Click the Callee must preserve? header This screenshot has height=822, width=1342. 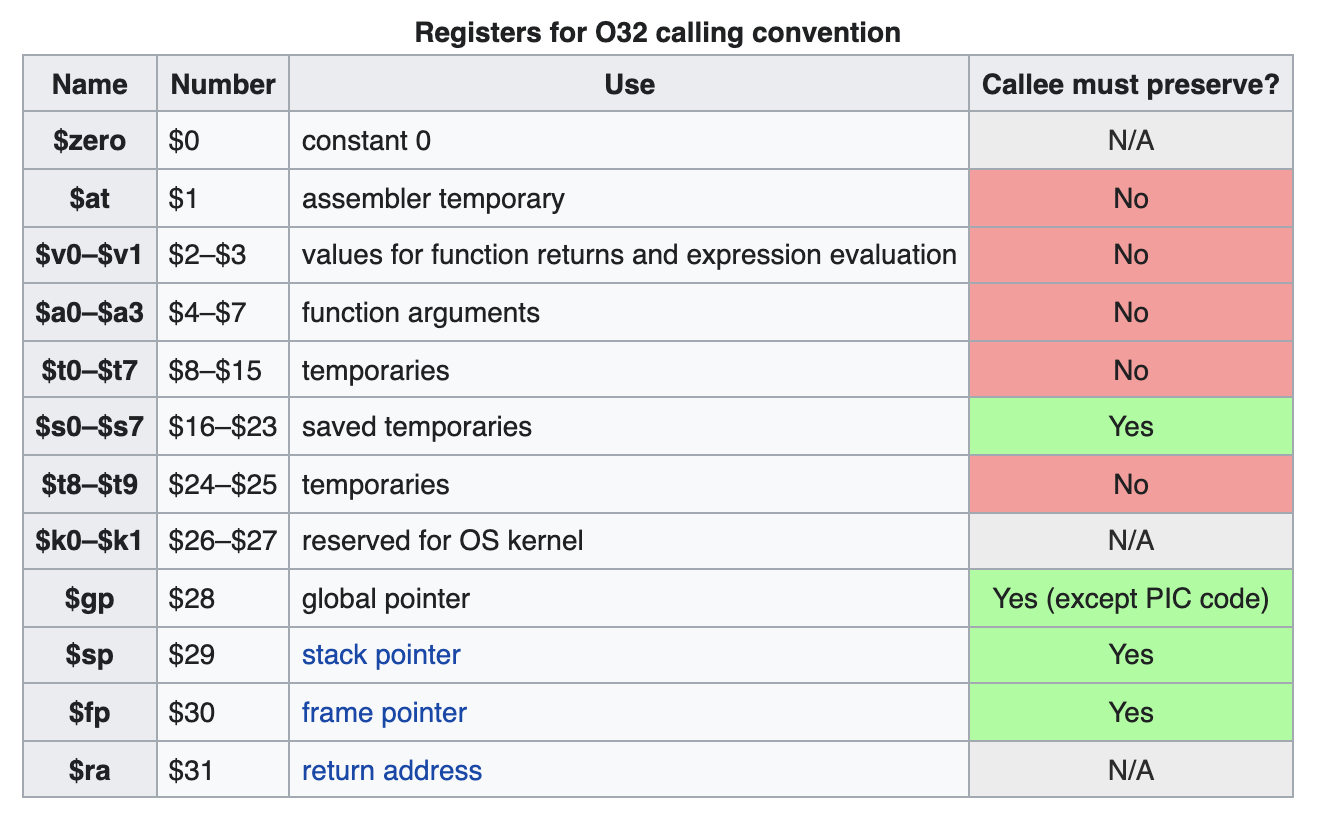[1130, 84]
